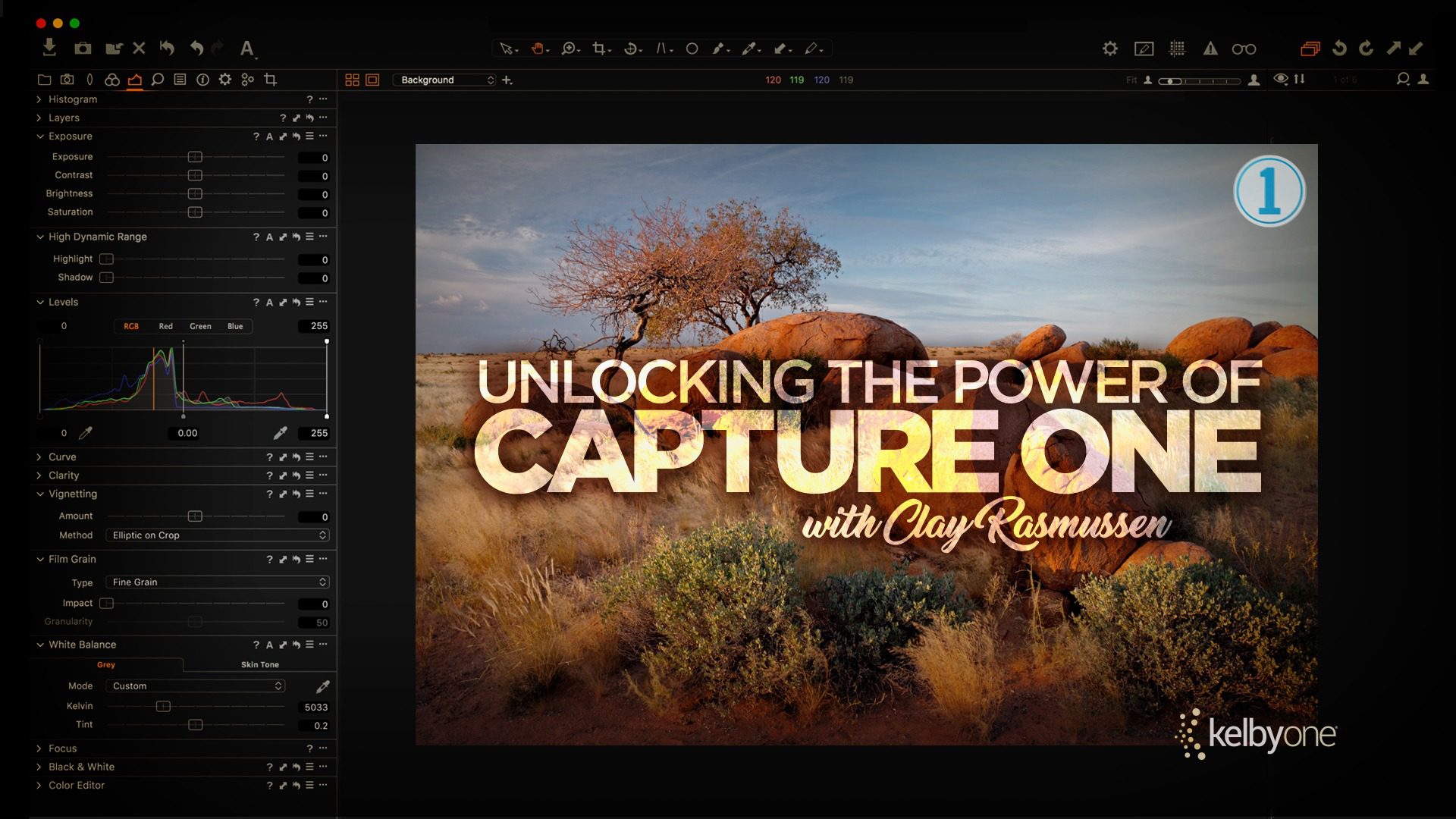Open the magnifier search icon above viewer
Image resolution: width=1456 pixels, height=819 pixels.
[1403, 79]
